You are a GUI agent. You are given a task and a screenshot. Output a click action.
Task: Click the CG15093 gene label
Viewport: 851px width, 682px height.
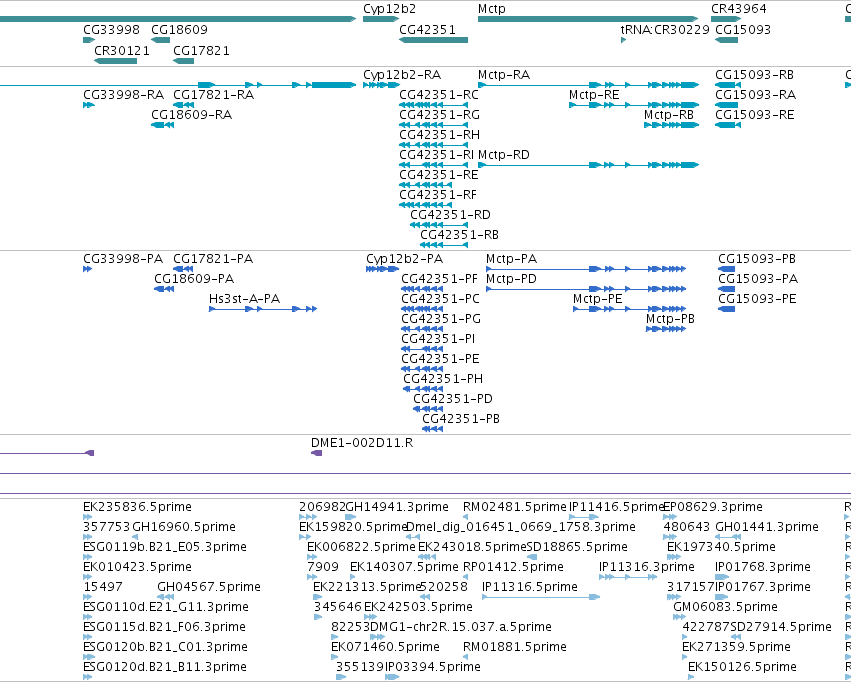743,29
